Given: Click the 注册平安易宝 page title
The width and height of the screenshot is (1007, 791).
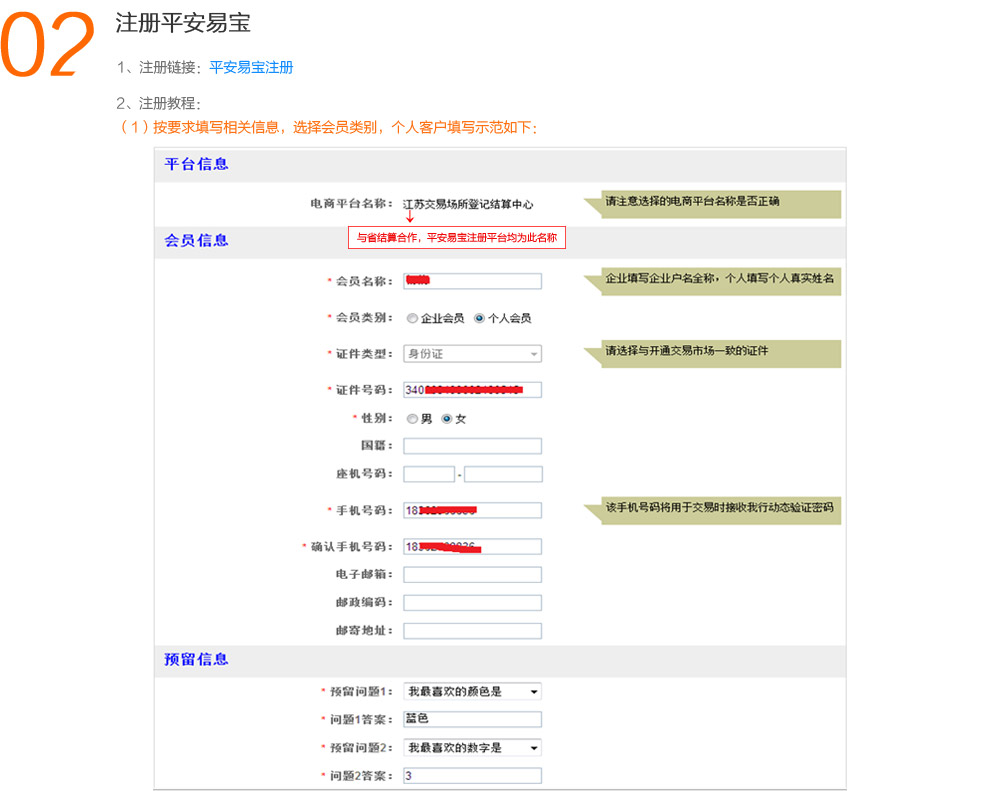Looking at the screenshot, I should tap(183, 23).
